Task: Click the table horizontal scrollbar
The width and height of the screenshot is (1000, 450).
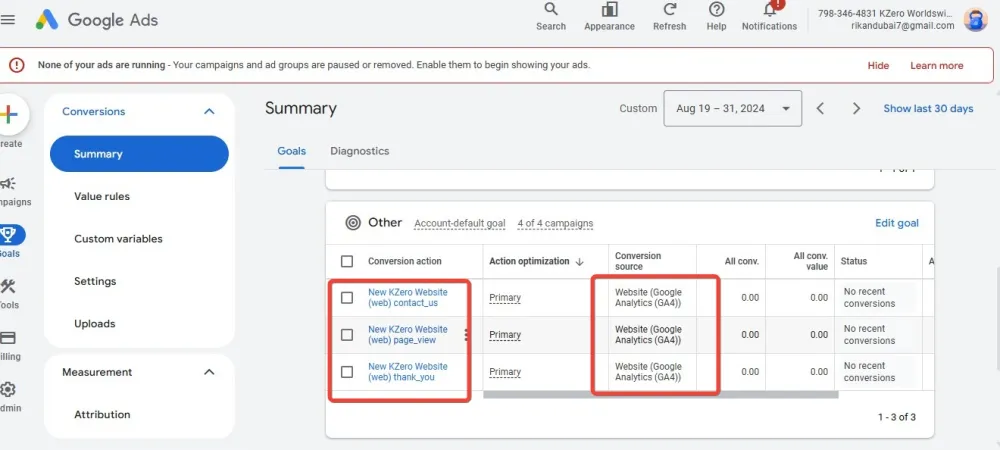Action: tap(661, 395)
